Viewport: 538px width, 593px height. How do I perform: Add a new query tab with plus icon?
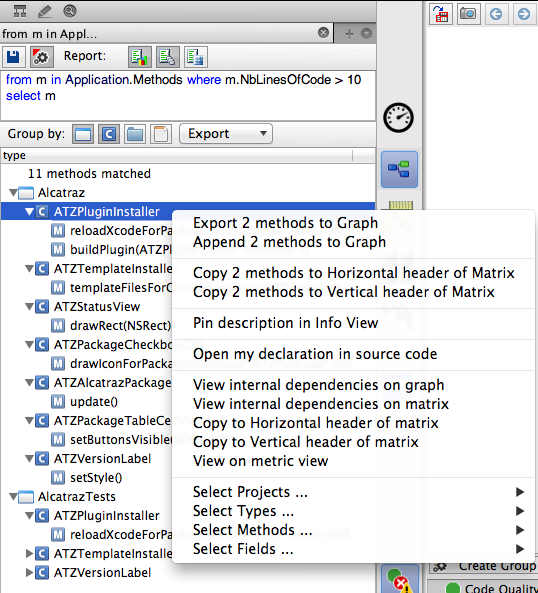[x=349, y=34]
